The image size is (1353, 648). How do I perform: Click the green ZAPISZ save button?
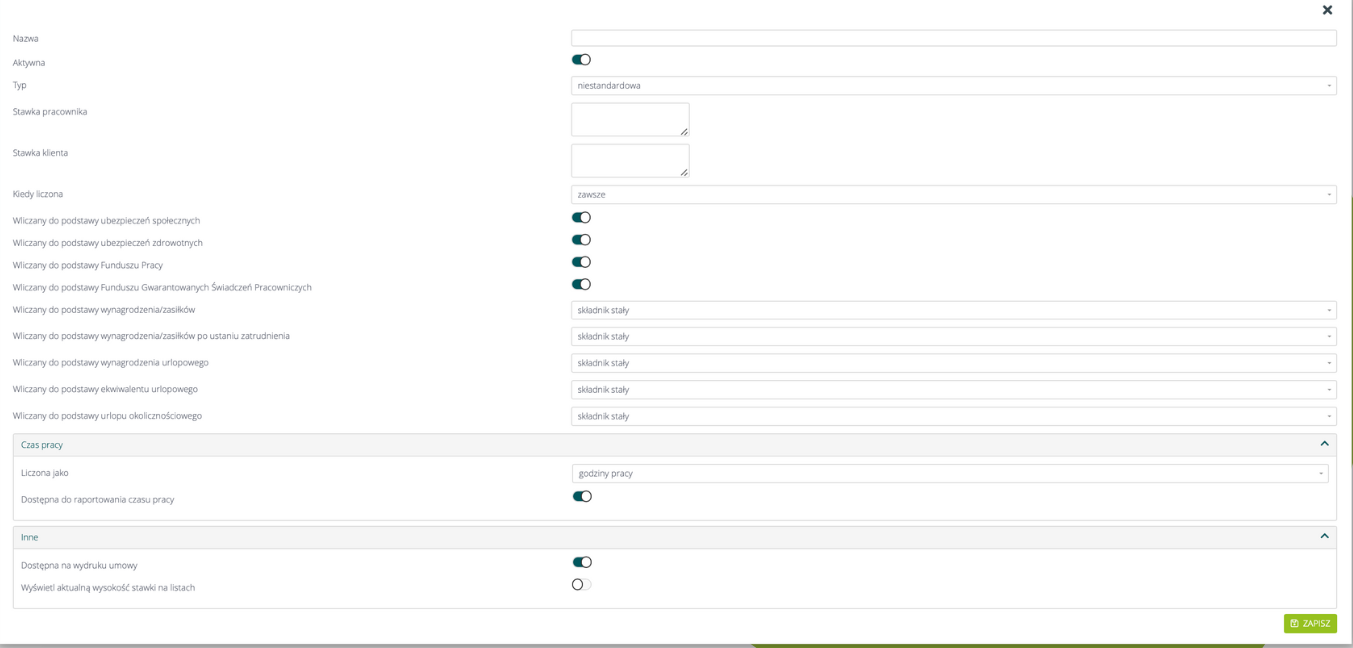coord(1310,624)
